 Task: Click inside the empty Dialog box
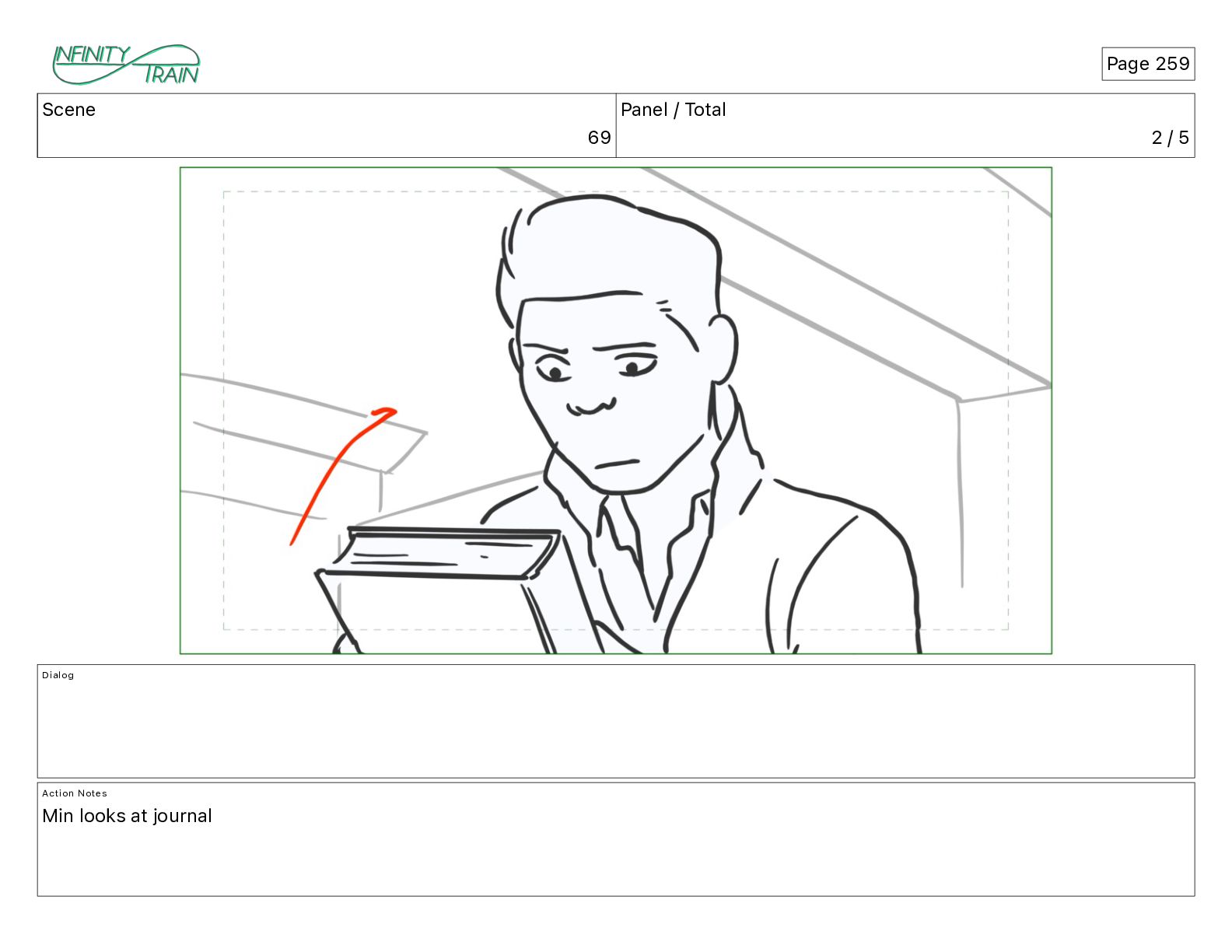[x=616, y=721]
